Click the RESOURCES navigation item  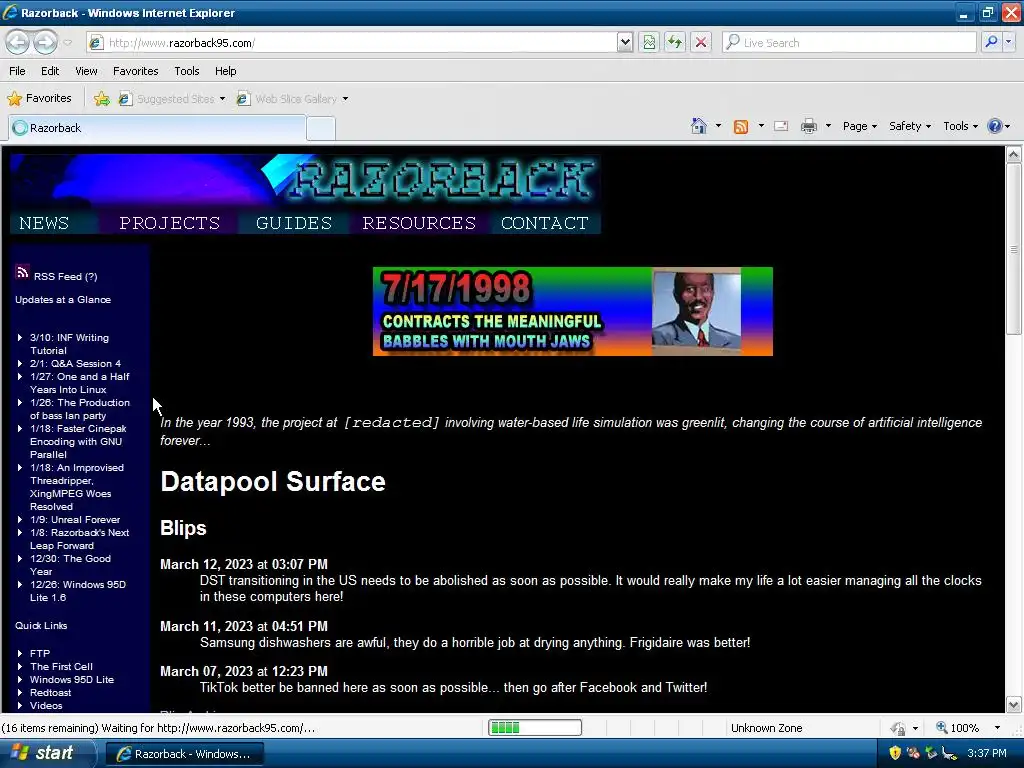click(419, 223)
